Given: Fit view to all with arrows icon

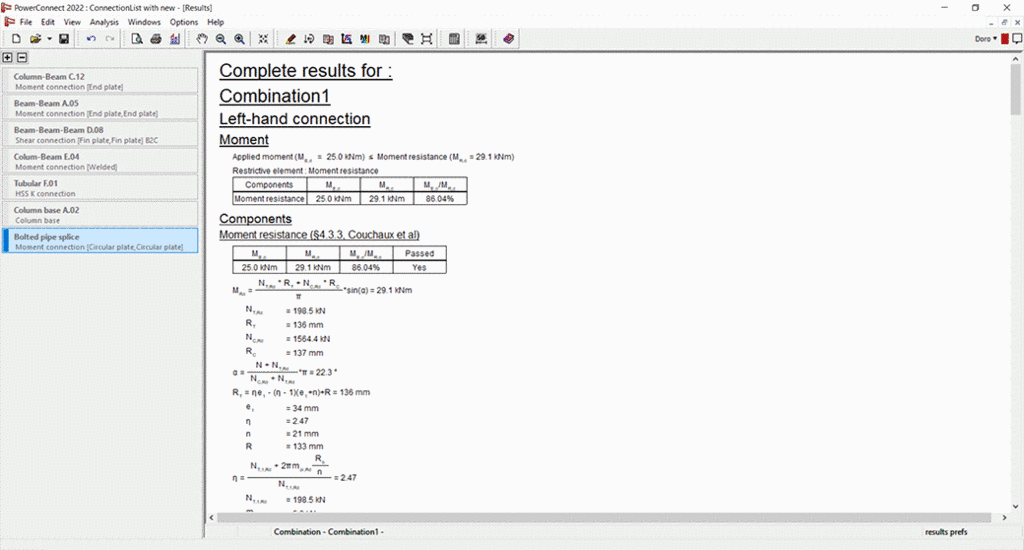Looking at the screenshot, I should click(x=263, y=39).
